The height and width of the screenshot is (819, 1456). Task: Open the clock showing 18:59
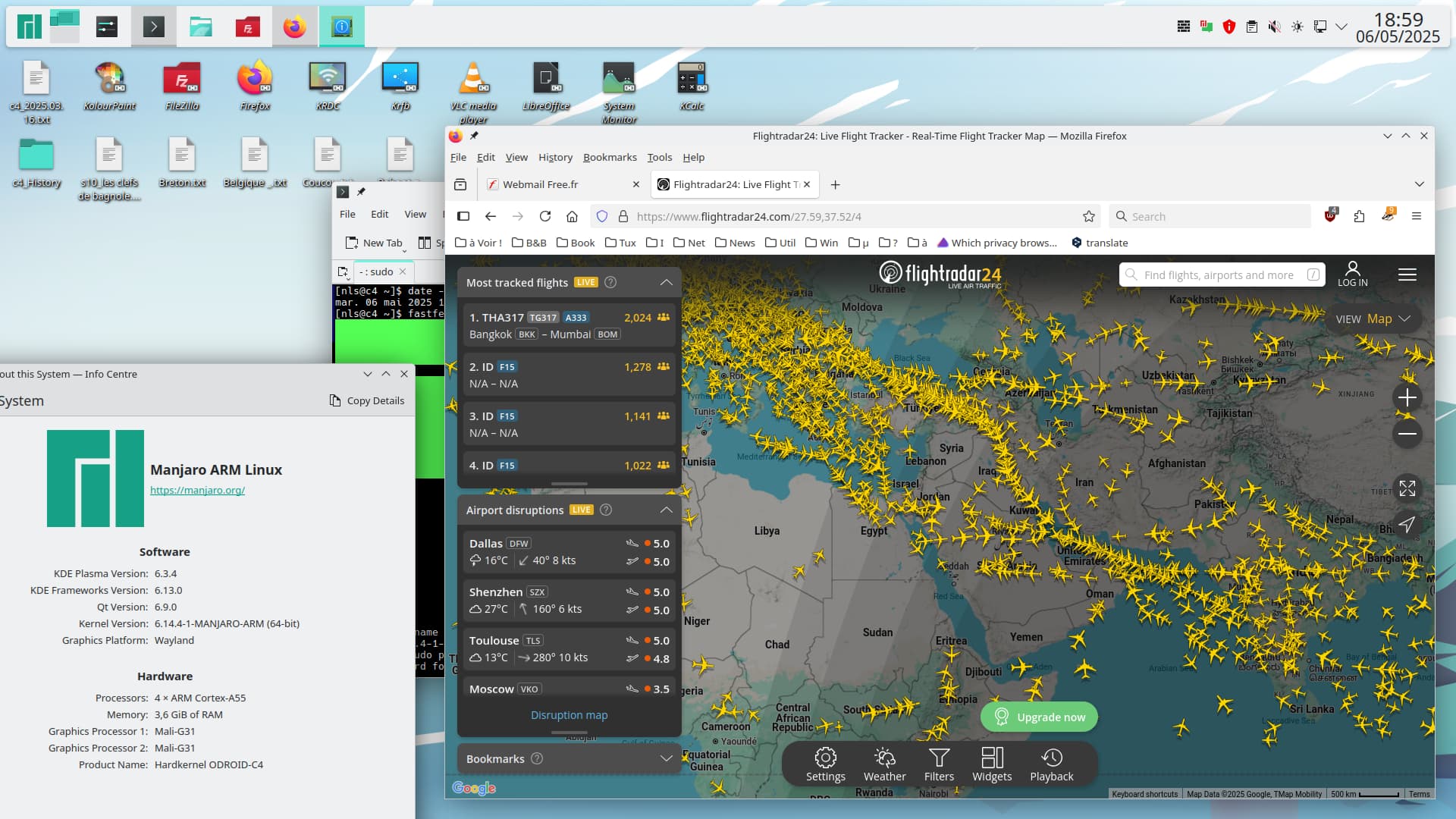click(x=1398, y=27)
